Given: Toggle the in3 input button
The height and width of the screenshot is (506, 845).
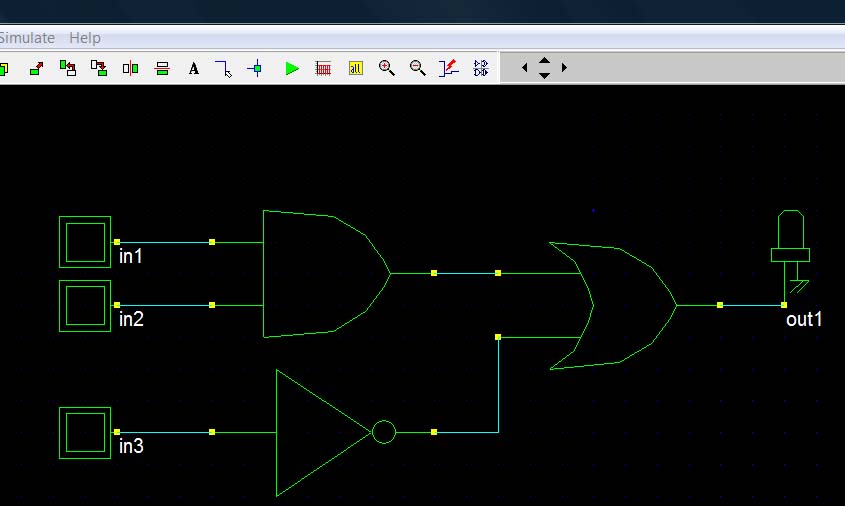Looking at the screenshot, I should pyautogui.click(x=85, y=433).
